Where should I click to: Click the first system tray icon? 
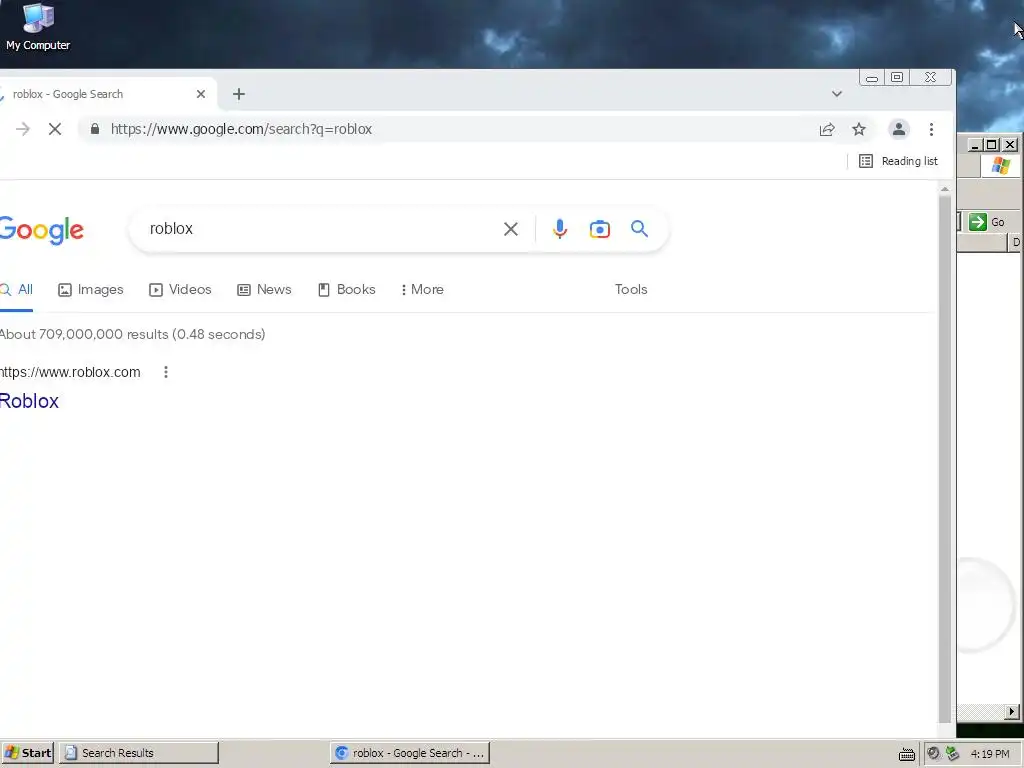point(933,753)
